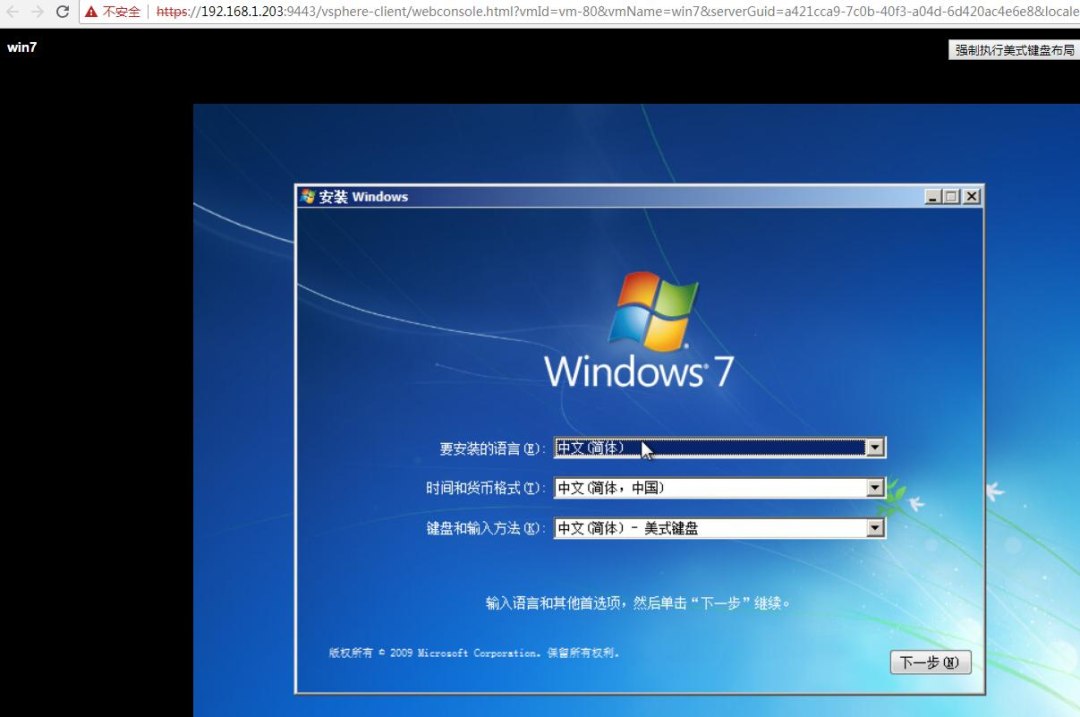Click the red insecure-connection warning icon
The height and width of the screenshot is (717, 1080).
pyautogui.click(x=91, y=12)
